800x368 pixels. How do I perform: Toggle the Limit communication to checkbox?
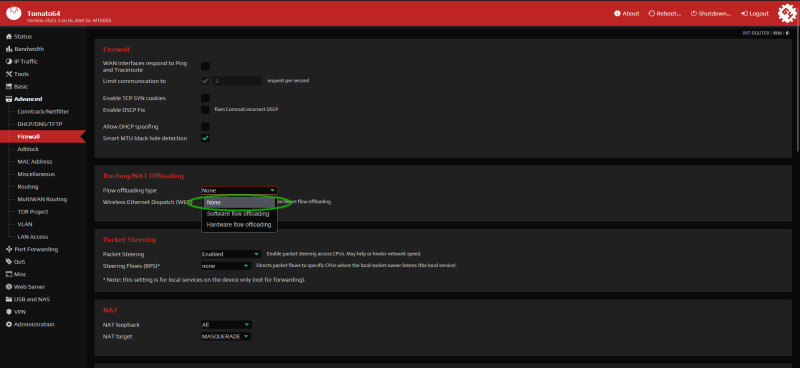point(205,81)
